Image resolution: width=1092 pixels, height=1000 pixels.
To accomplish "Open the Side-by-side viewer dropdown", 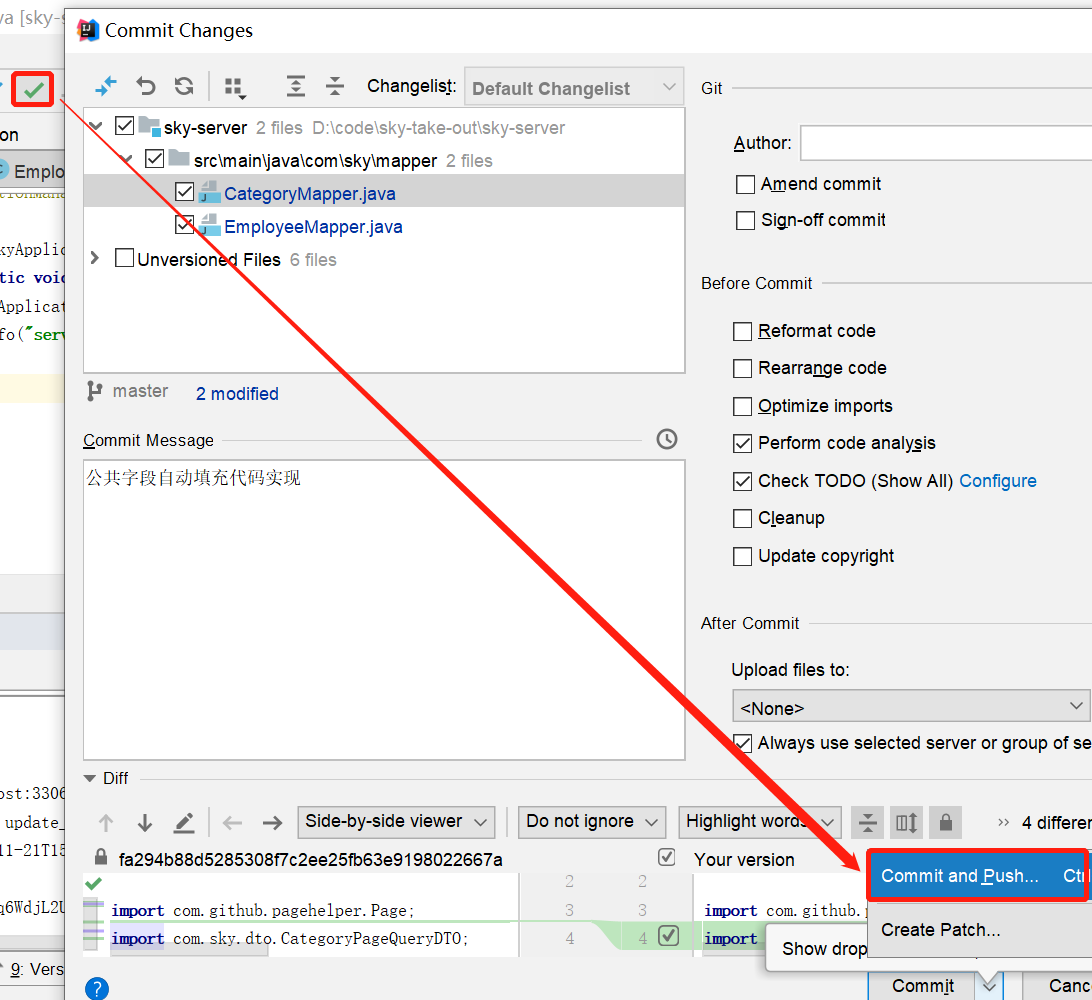I will pos(396,822).
